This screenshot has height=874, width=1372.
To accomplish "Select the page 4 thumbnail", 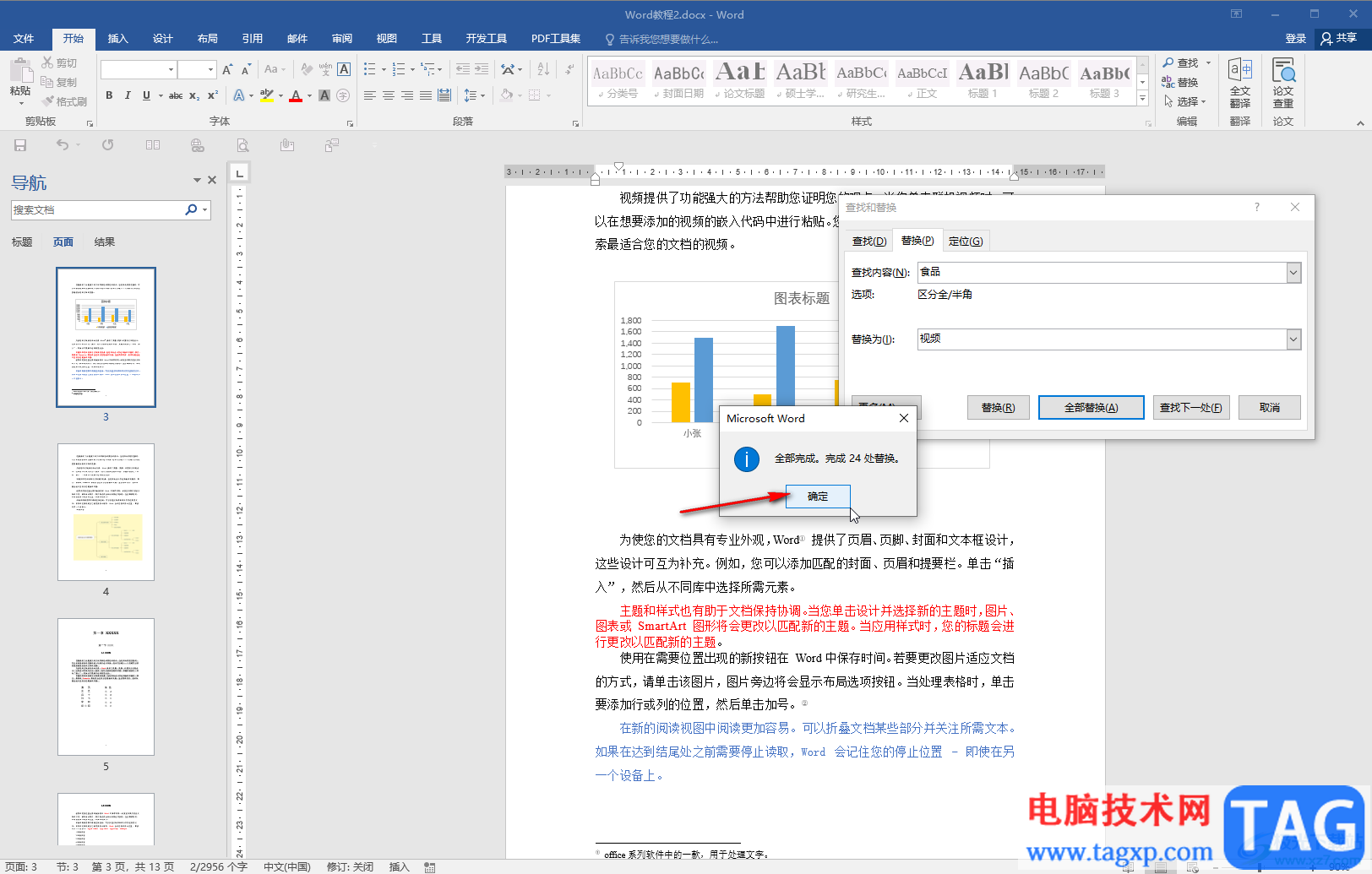I will click(106, 512).
